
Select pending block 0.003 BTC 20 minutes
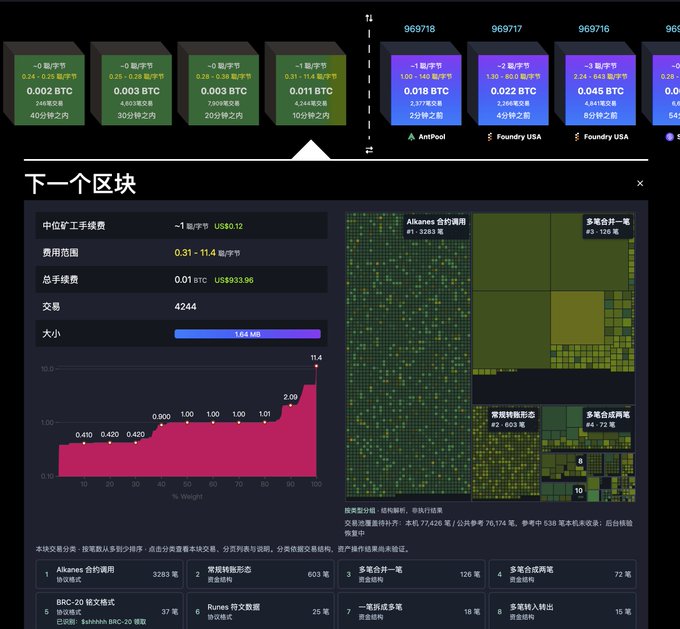(x=223, y=90)
